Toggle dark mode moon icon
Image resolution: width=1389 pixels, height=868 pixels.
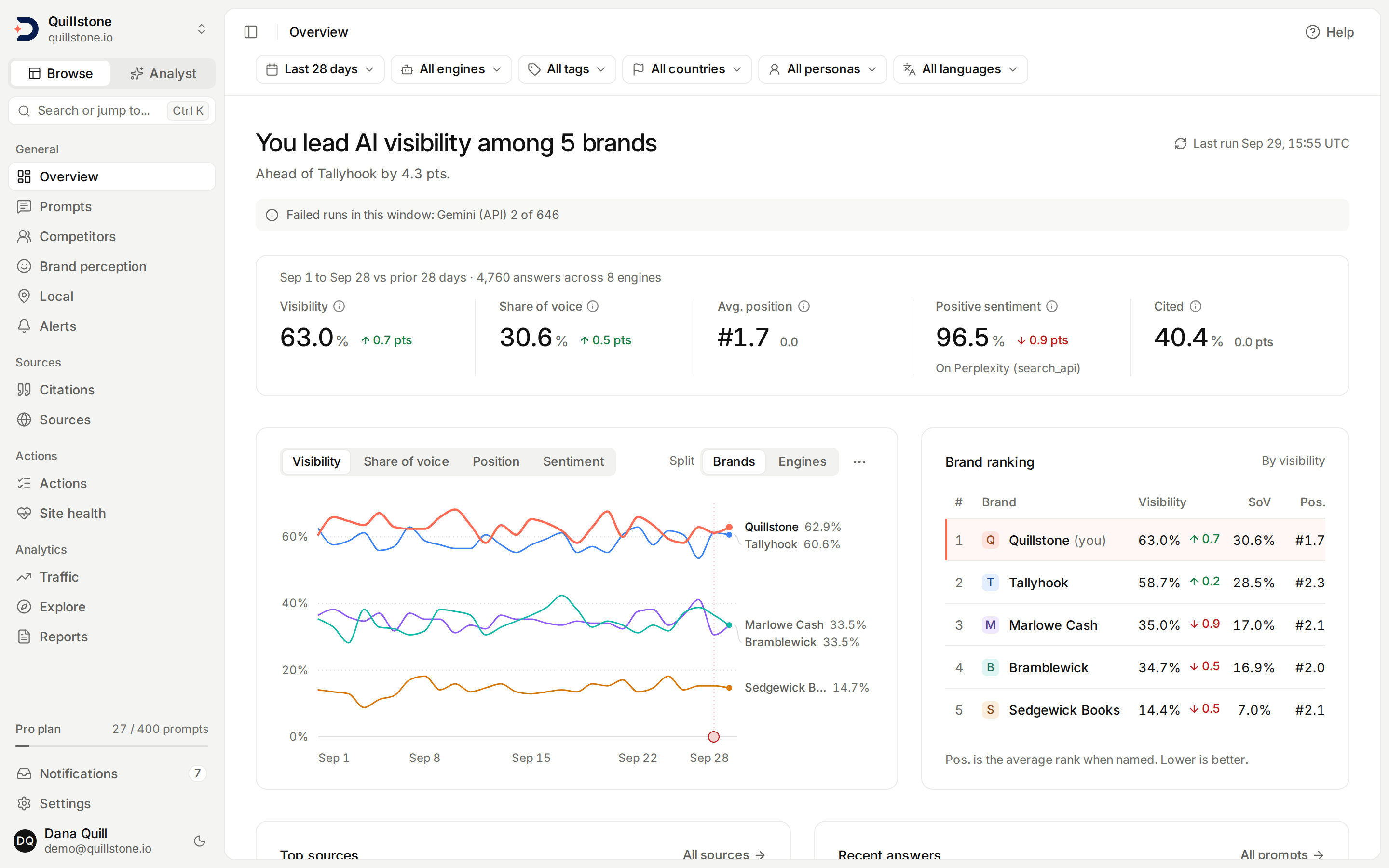coord(200,841)
